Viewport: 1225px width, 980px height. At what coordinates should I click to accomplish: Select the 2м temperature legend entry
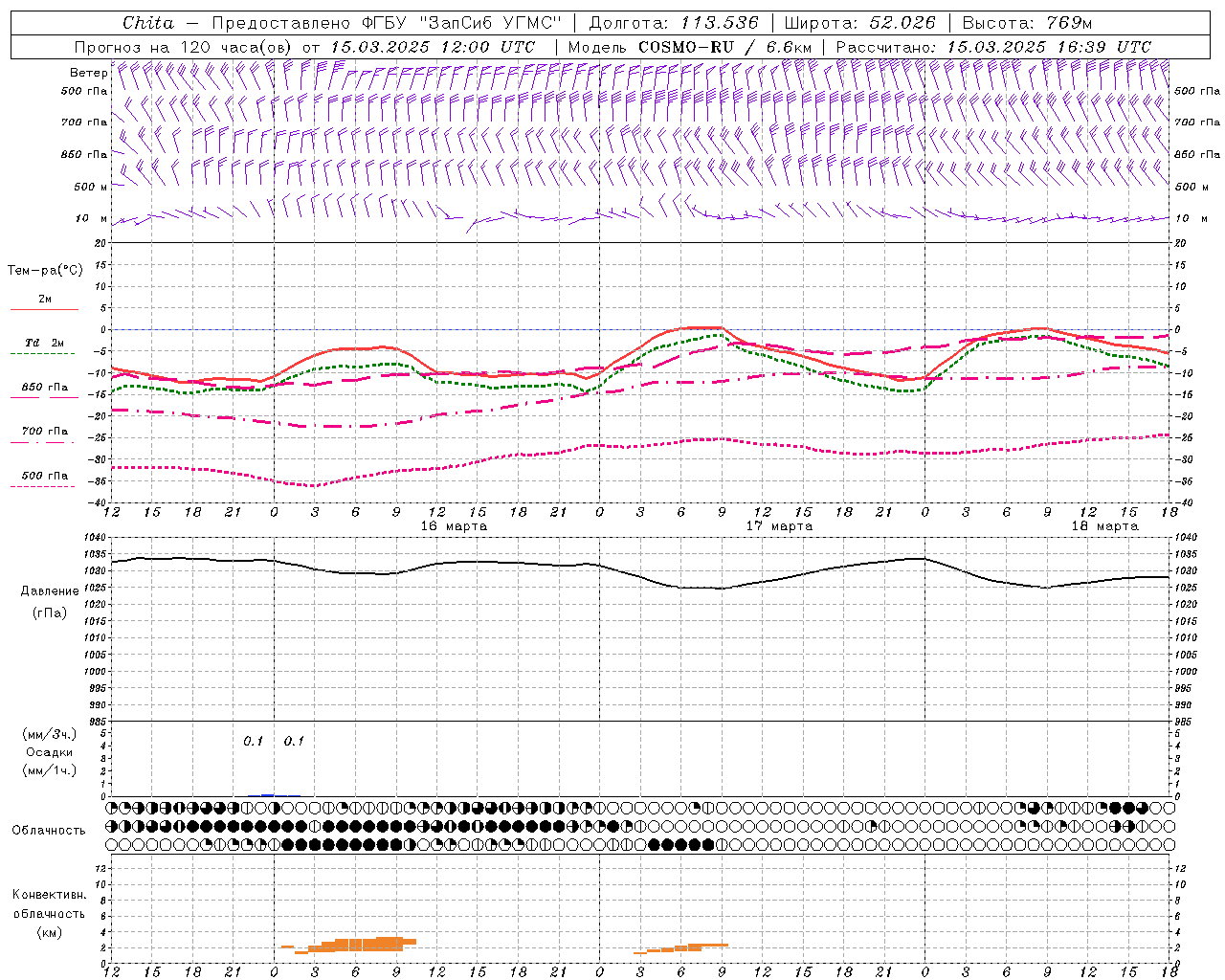pyautogui.click(x=45, y=300)
